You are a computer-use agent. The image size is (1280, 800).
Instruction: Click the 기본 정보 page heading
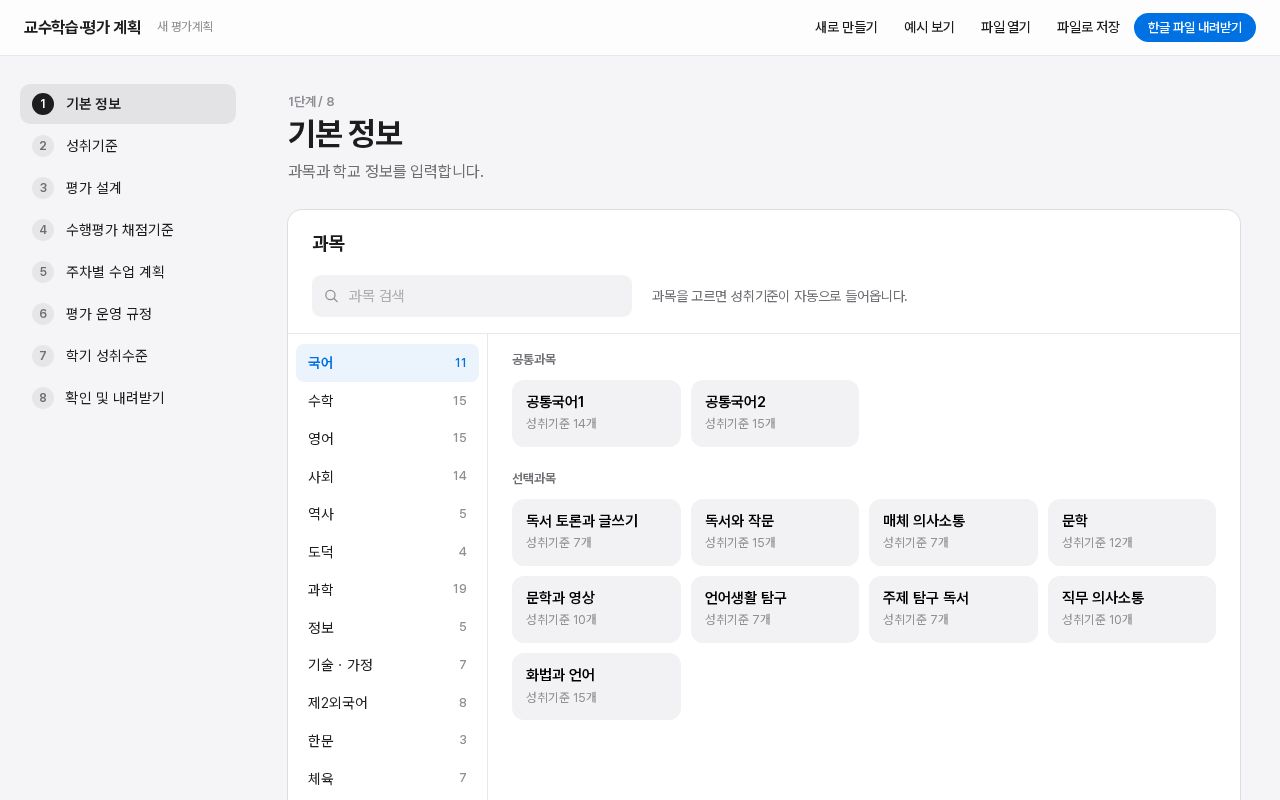click(345, 133)
